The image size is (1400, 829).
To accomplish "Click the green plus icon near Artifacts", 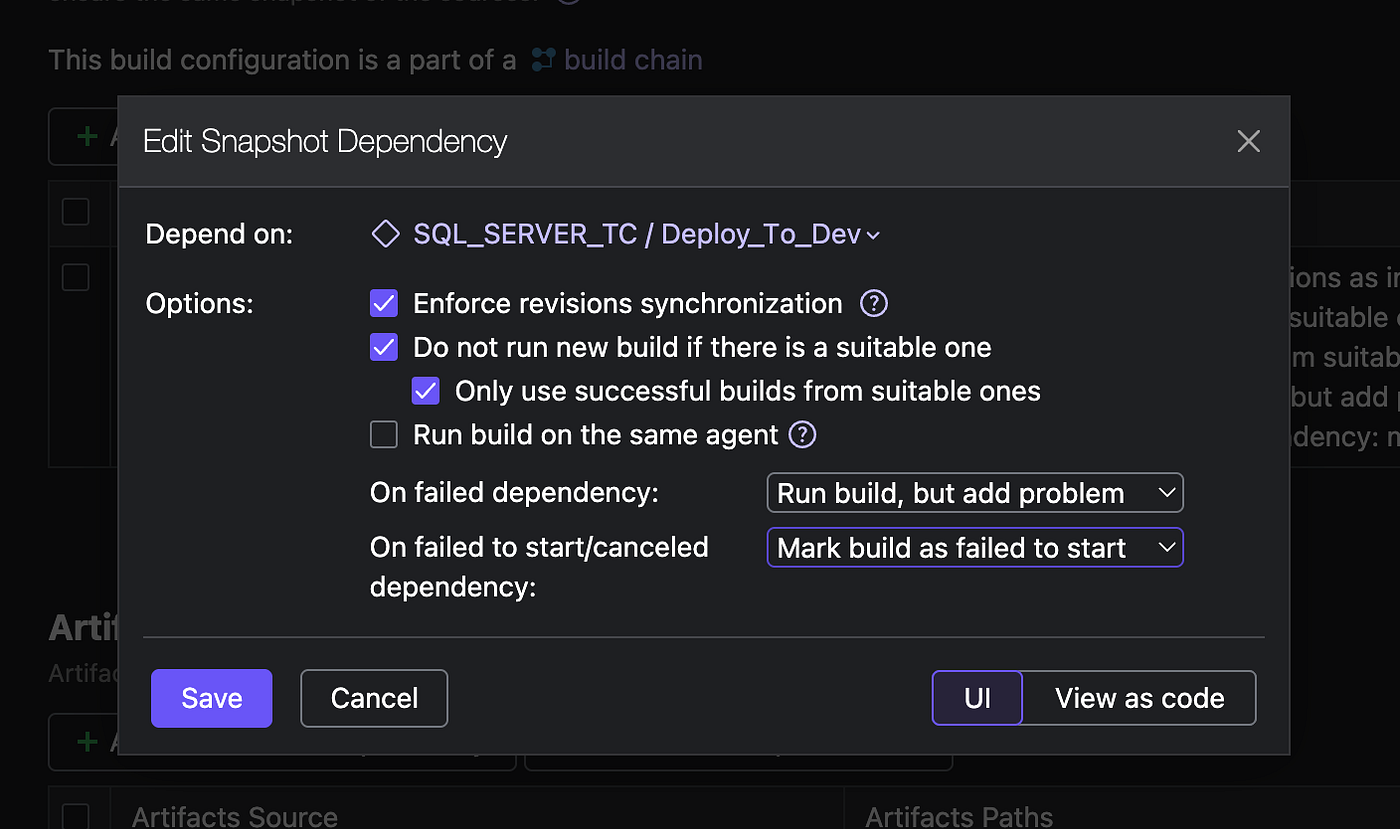I will [87, 741].
